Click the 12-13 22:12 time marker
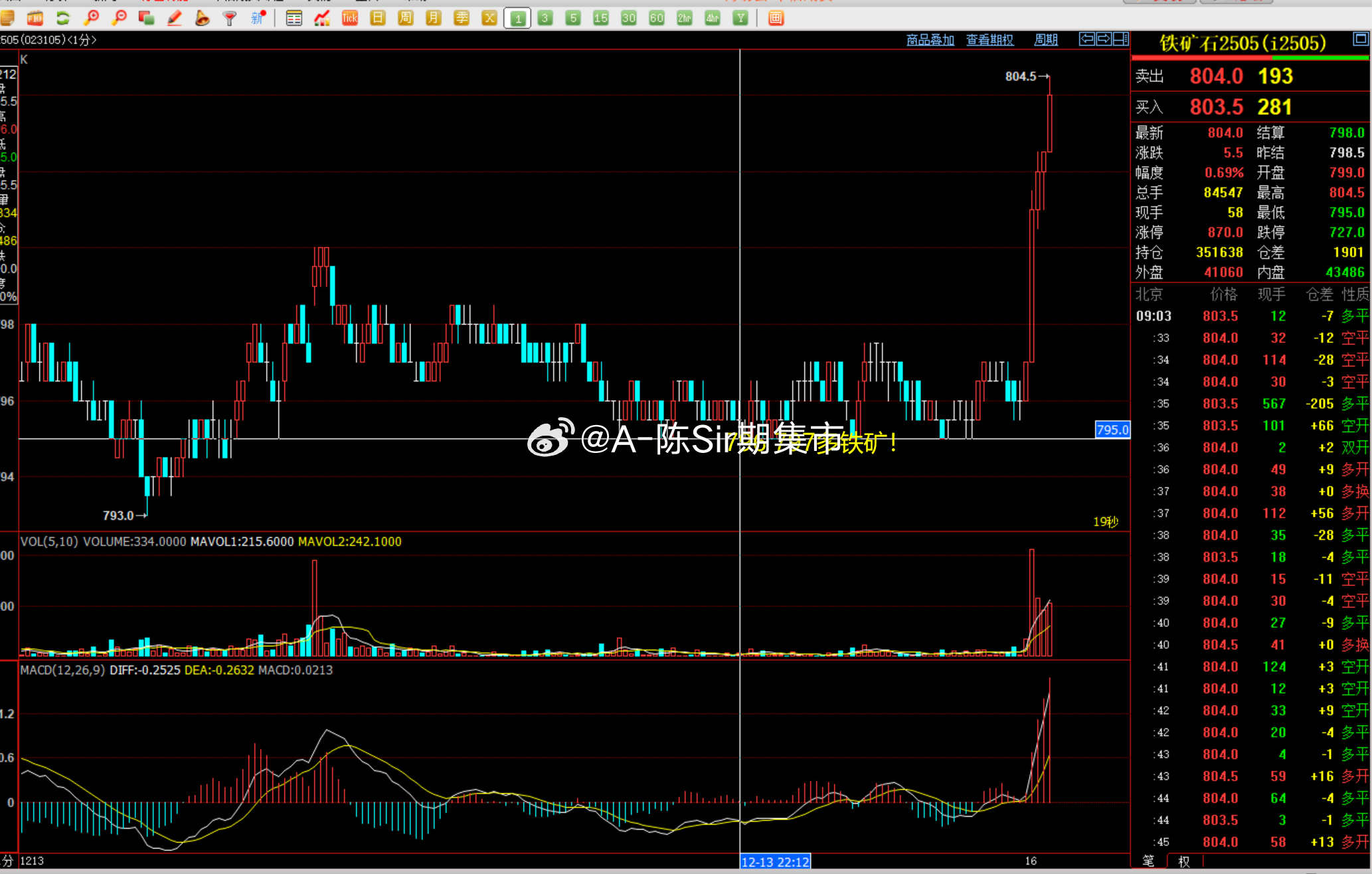Image resolution: width=1372 pixels, height=874 pixels. pos(775,862)
